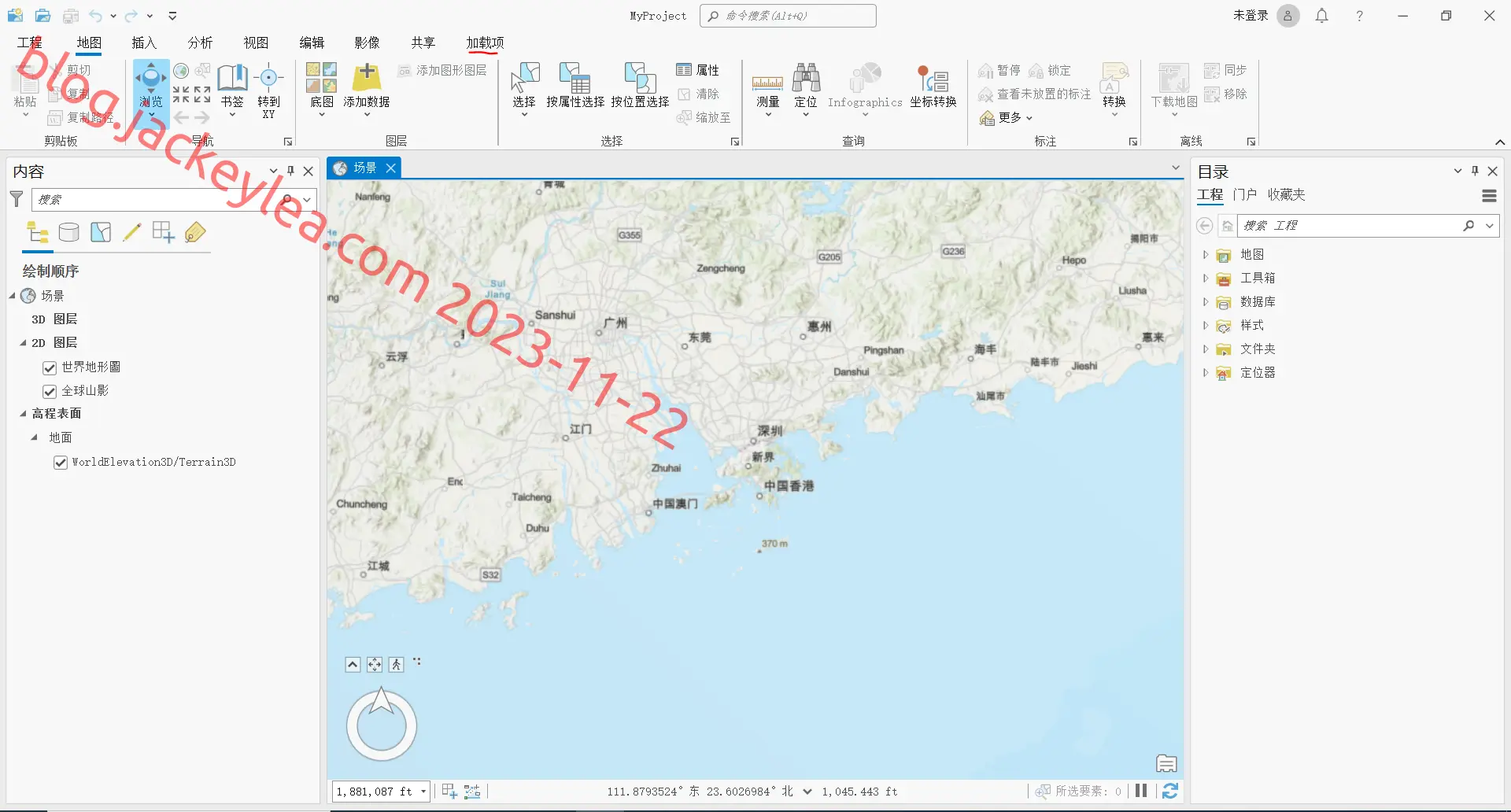Screen dimensions: 1511x812
Task: Collapse the ribbon with the chevron
Action: (1500, 142)
